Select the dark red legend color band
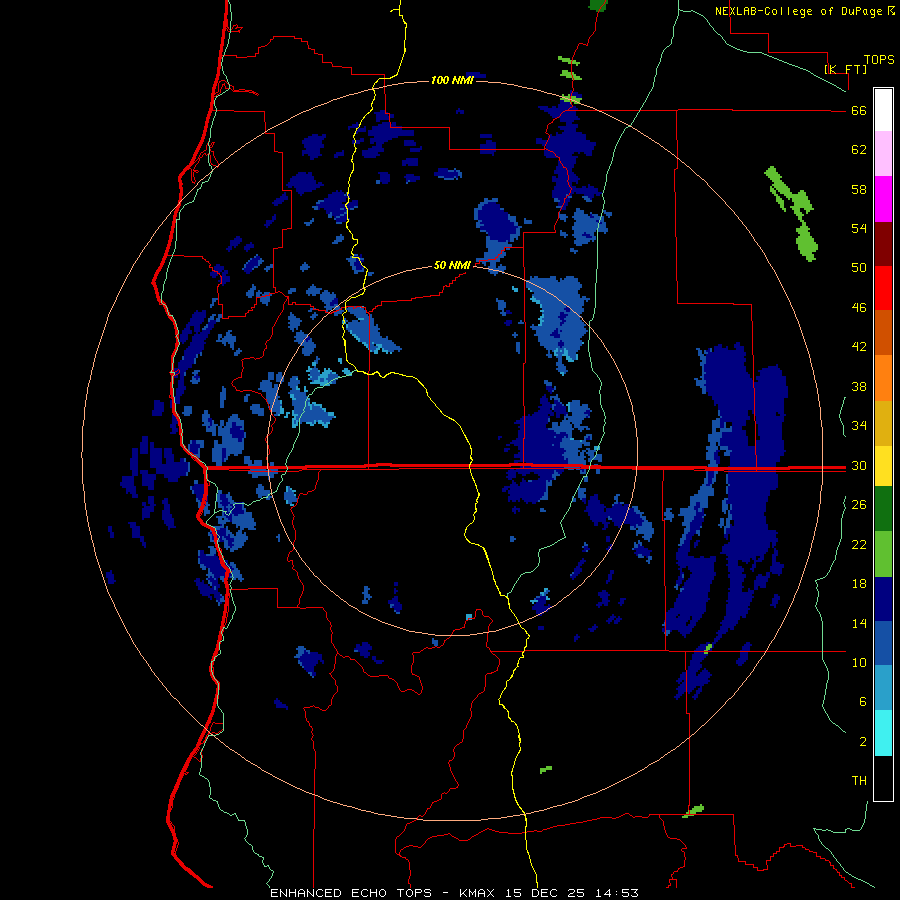The image size is (900, 900). tap(883, 244)
